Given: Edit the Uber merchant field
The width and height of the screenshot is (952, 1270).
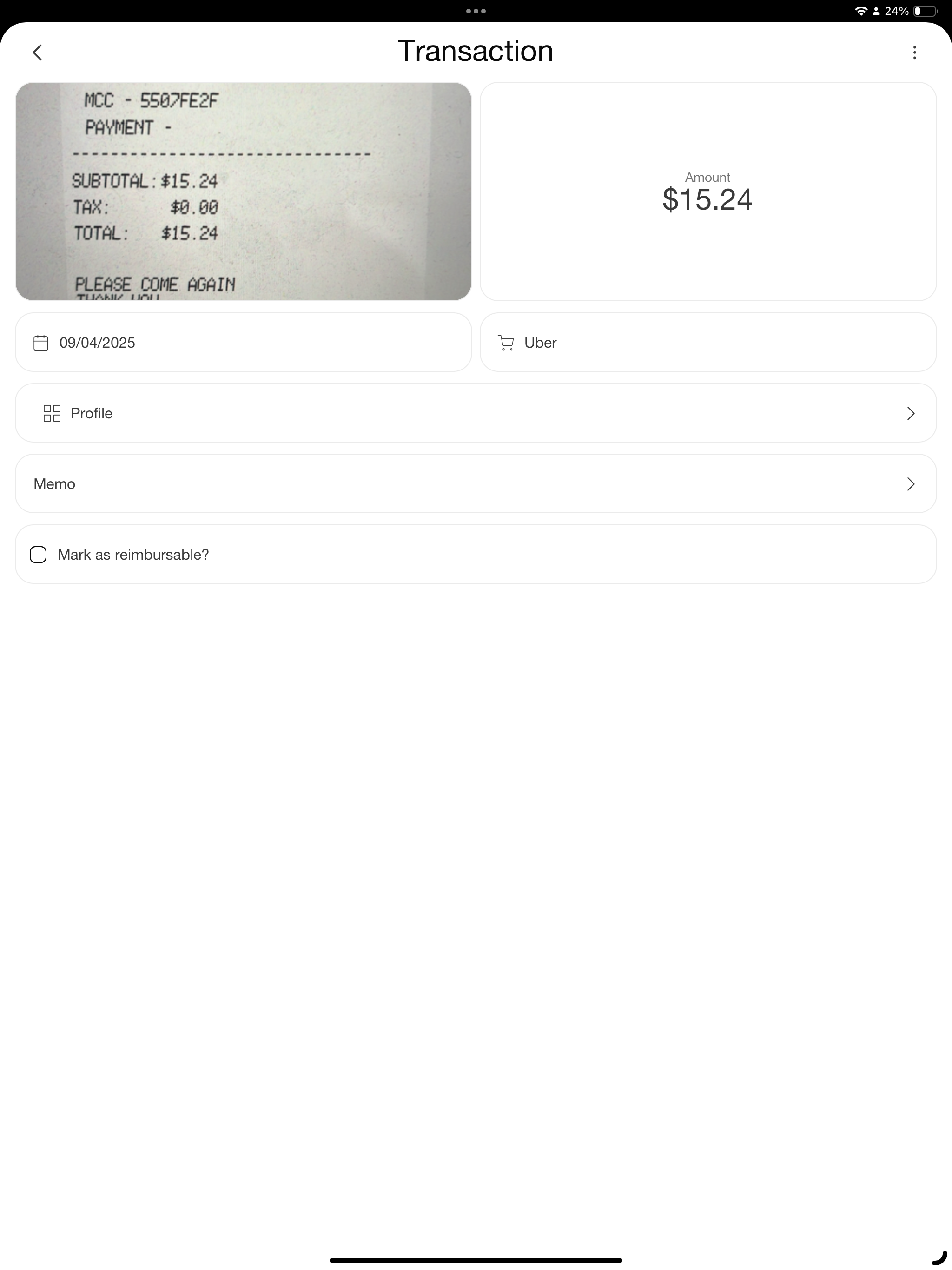Looking at the screenshot, I should coord(708,342).
